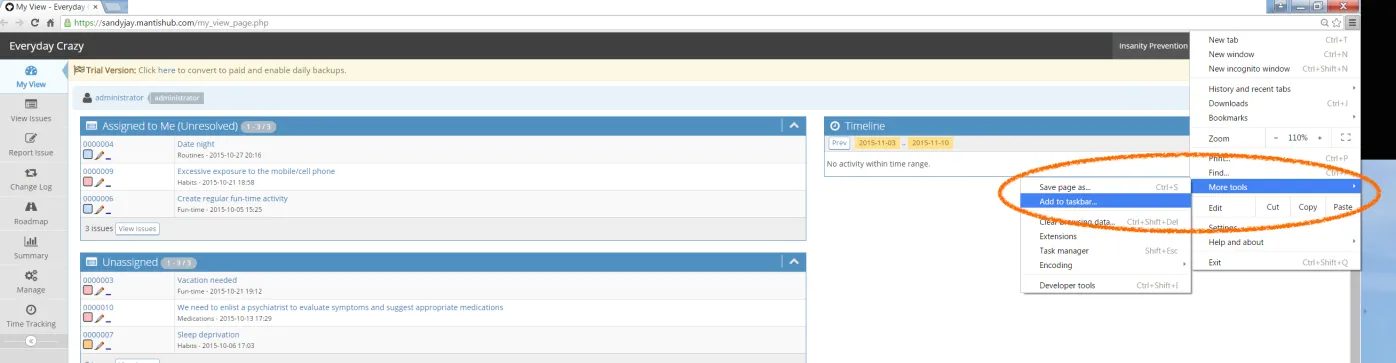Open Excessive exposure to mobile/cell phone issue
1396x363 pixels.
pos(256,171)
